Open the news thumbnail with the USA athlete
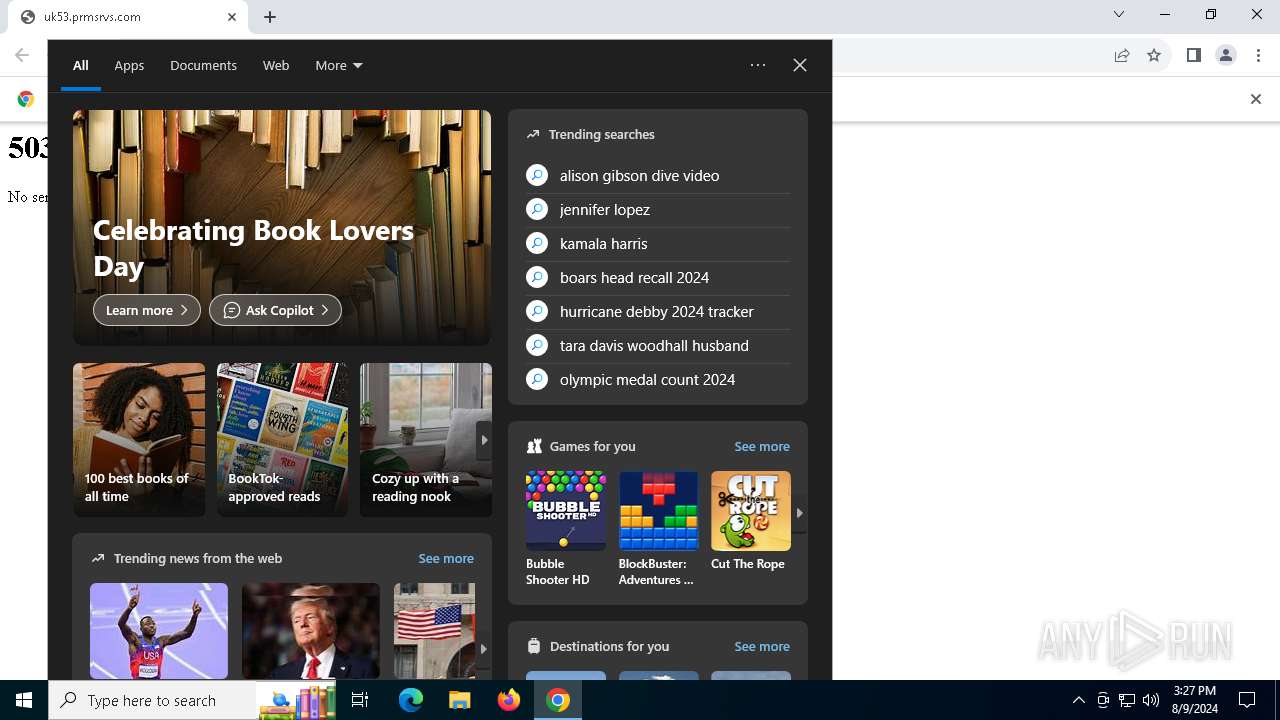Viewport: 1280px width, 720px height. point(159,631)
